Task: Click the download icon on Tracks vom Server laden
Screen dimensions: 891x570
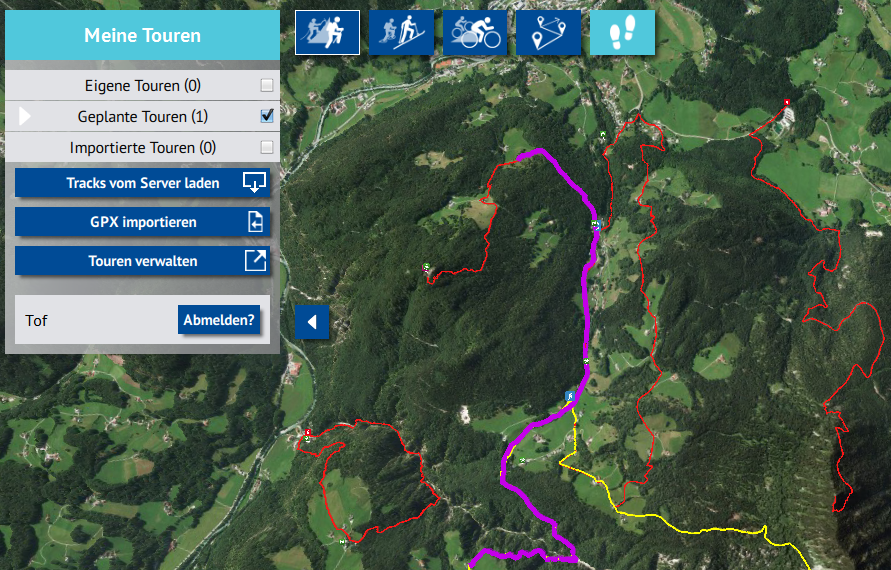Action: point(254,183)
